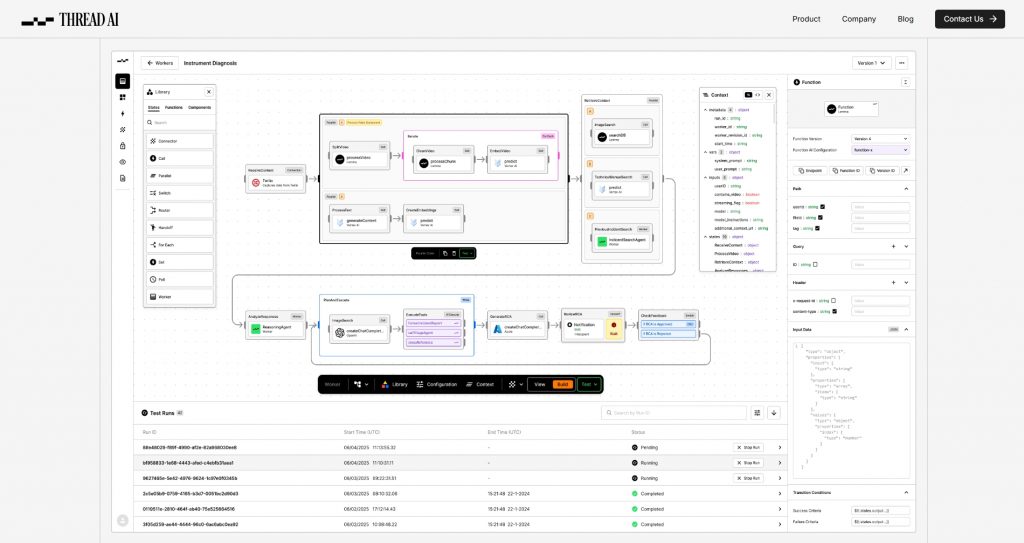The width and height of the screenshot is (1024, 543).
Task: Open the Function Version dropdown
Action: pyautogui.click(x=879, y=138)
